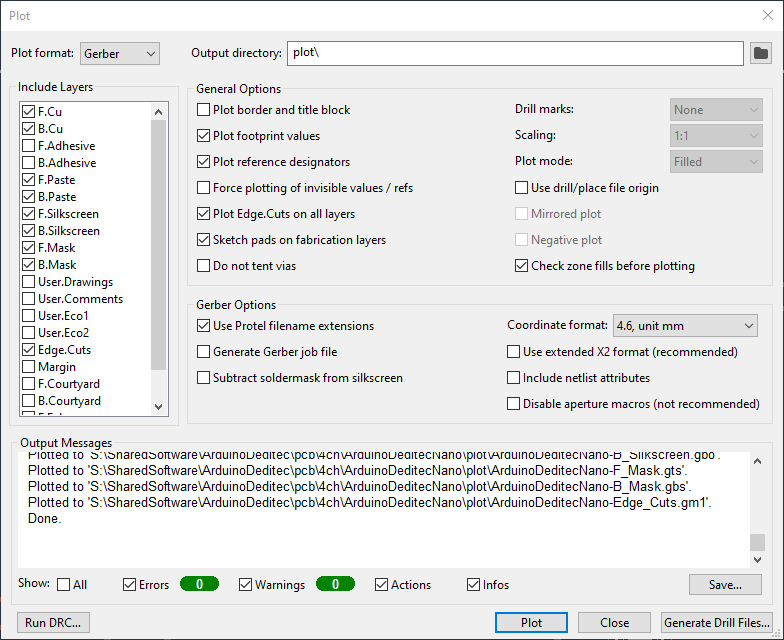Enable Show All messages checkbox
The width and height of the screenshot is (784, 640).
(x=64, y=585)
